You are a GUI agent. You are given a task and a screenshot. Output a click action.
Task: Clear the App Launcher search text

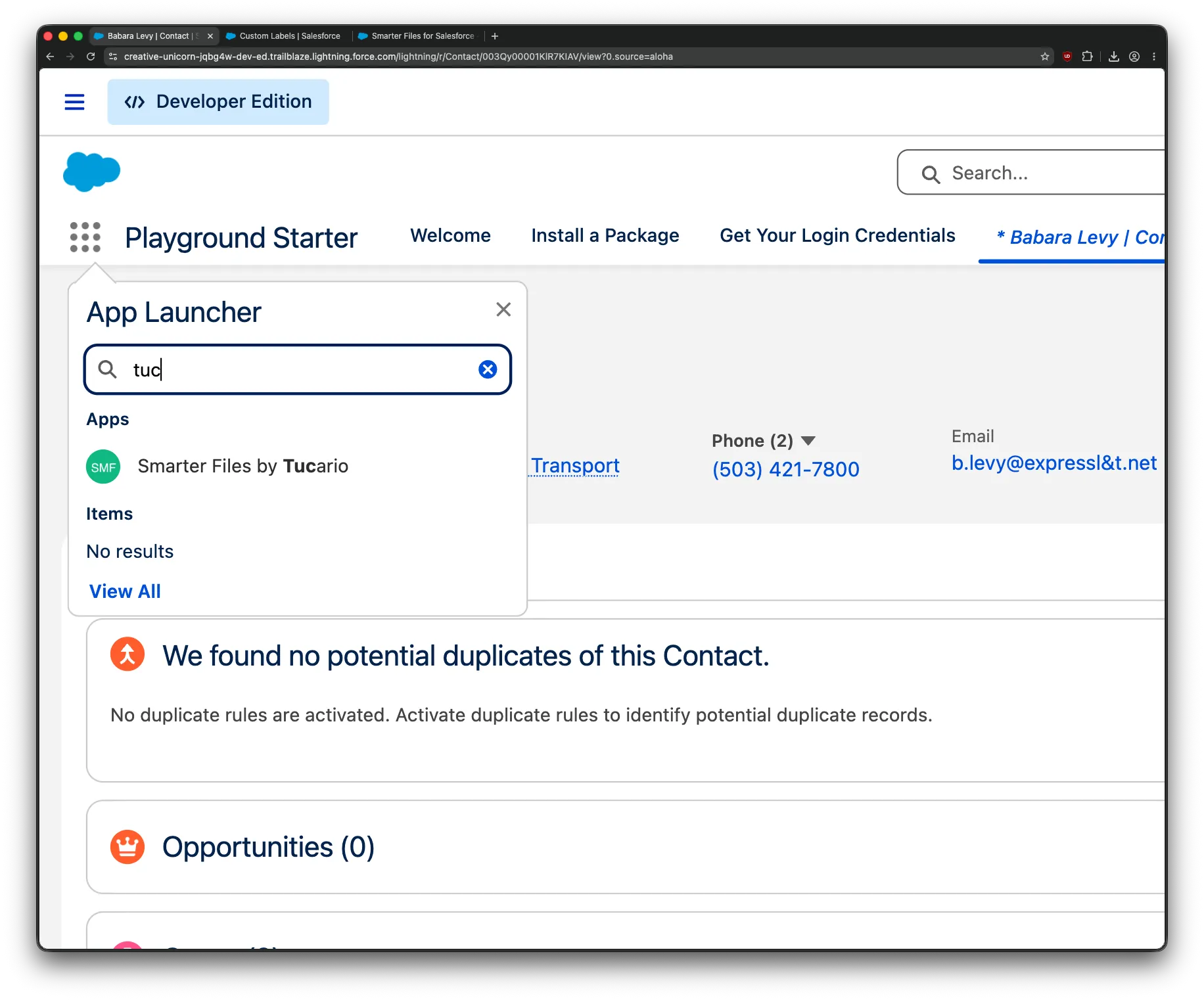(x=488, y=369)
